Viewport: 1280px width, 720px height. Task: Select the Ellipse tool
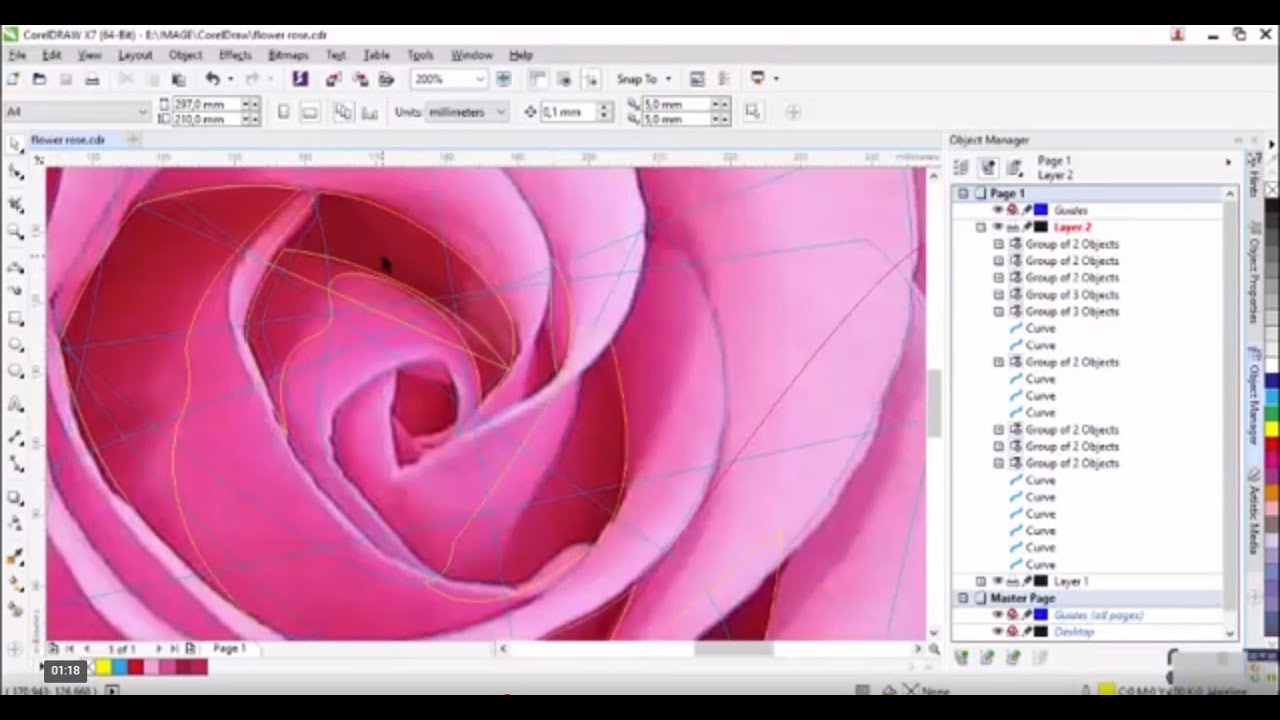[x=15, y=345]
